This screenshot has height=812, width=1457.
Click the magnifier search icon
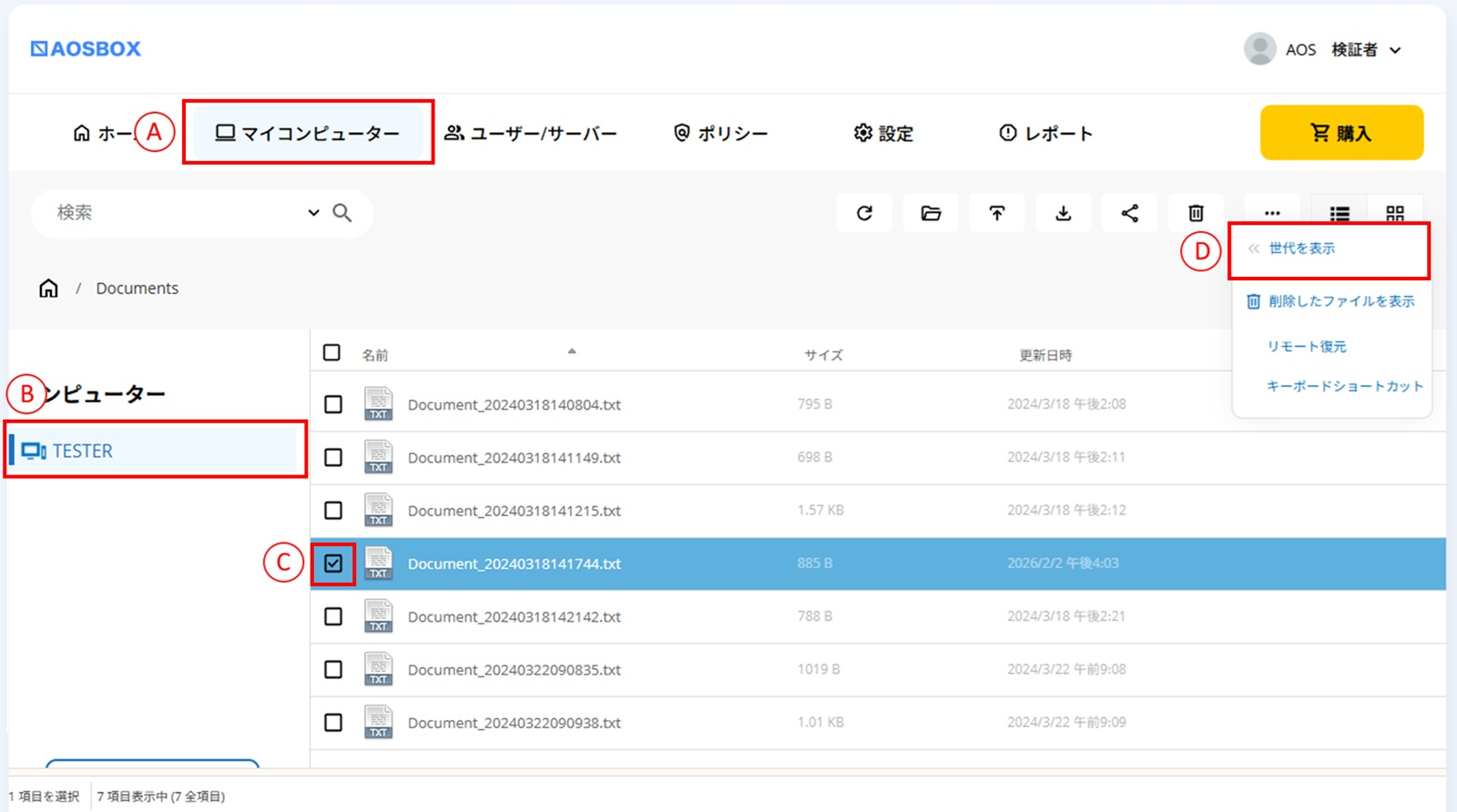(x=342, y=213)
